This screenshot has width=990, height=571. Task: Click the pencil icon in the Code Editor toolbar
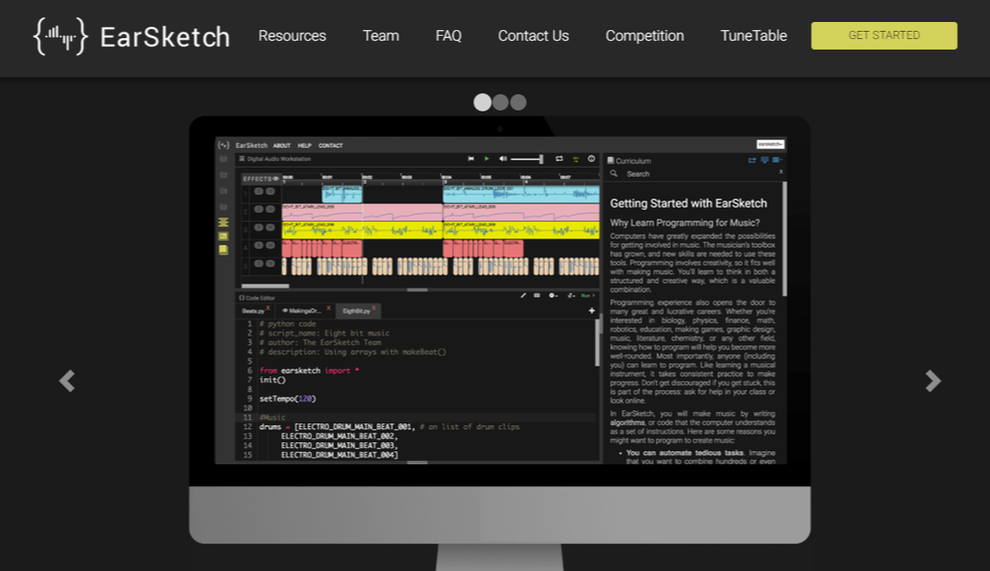tap(523, 296)
